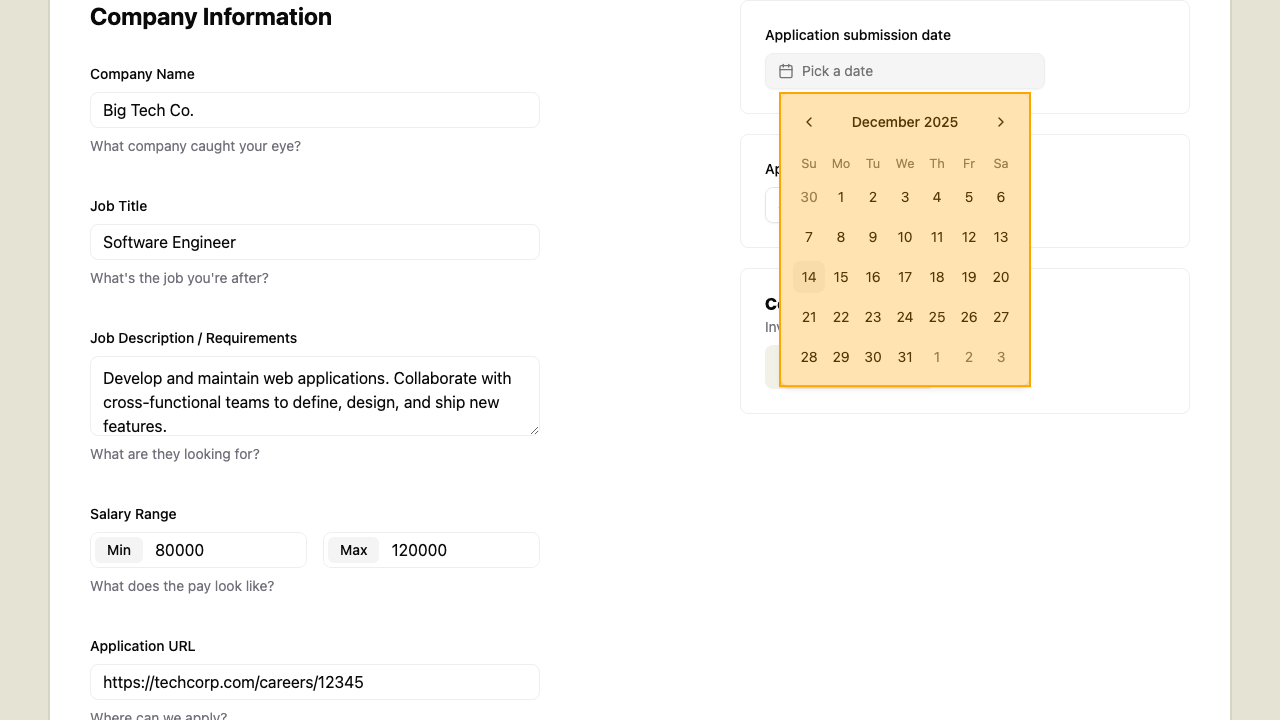This screenshot has width=1280, height=720.
Task: Open the Pick a date field
Action: (x=904, y=71)
